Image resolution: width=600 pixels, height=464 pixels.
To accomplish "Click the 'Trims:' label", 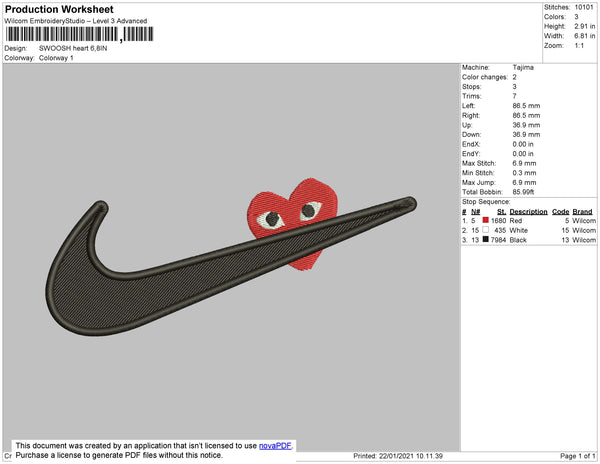I will pos(471,96).
